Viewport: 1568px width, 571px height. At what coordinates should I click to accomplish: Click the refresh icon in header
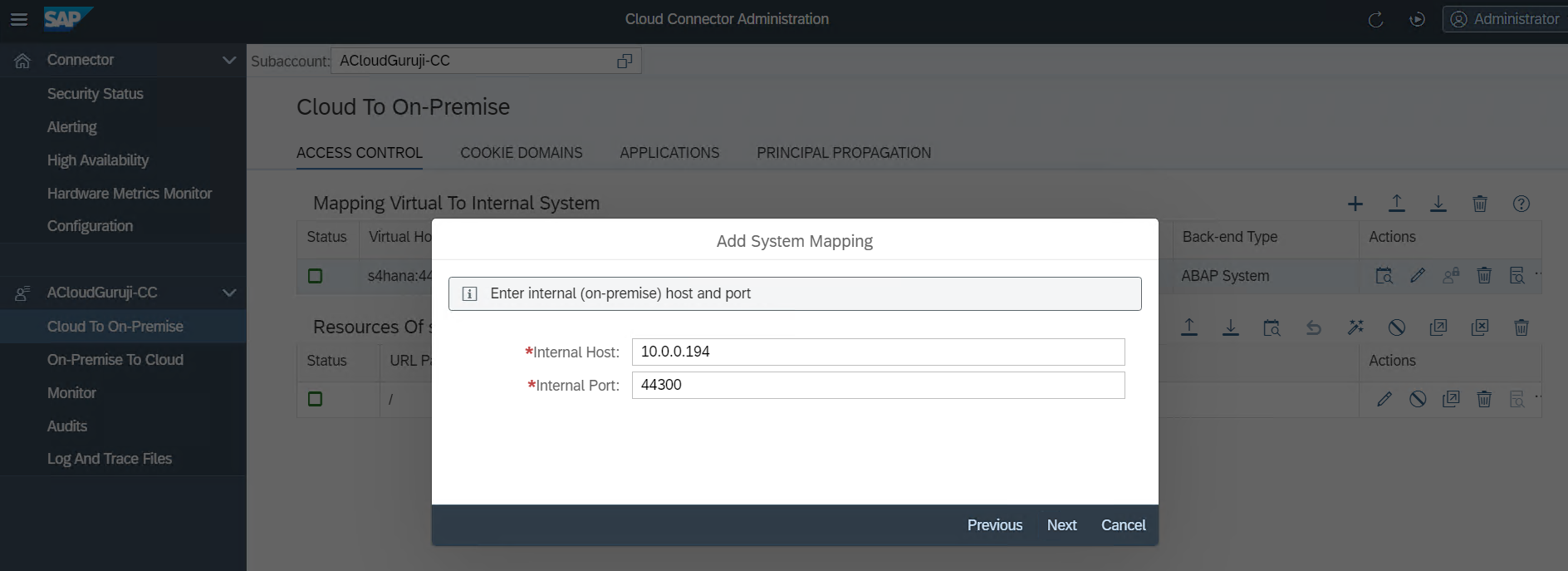tap(1375, 19)
